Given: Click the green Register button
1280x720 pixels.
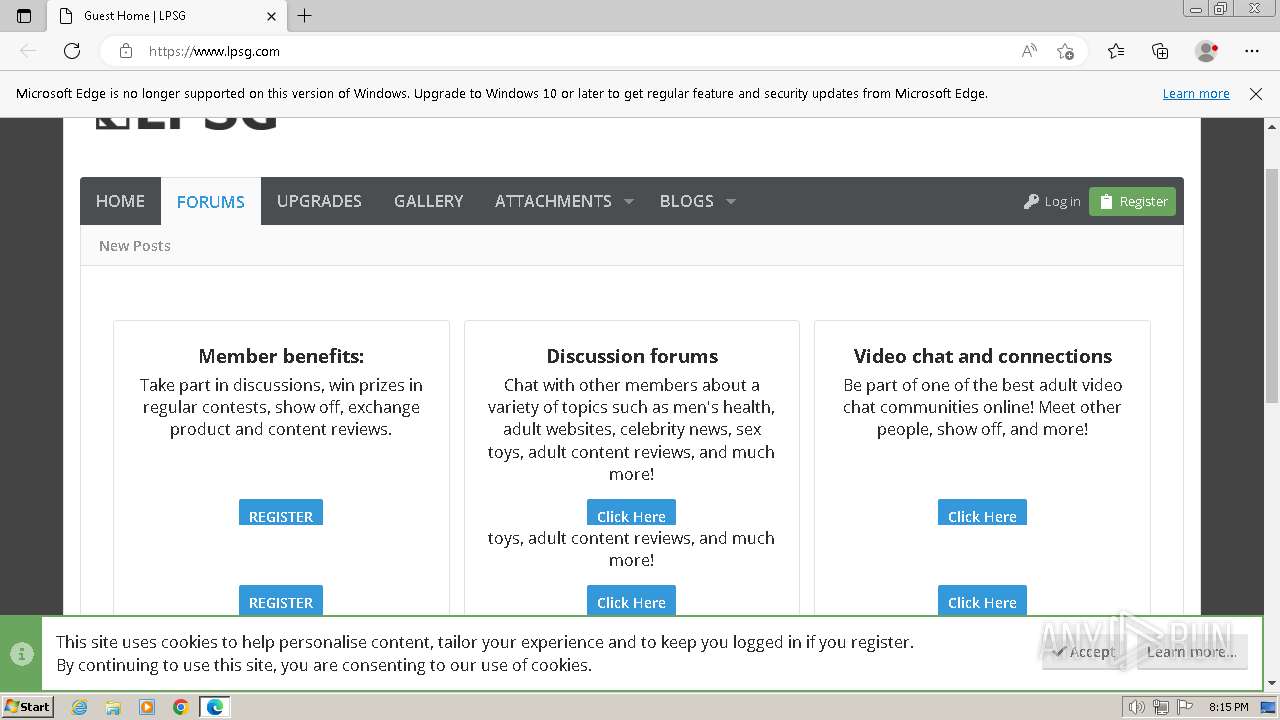Looking at the screenshot, I should coord(1132,201).
